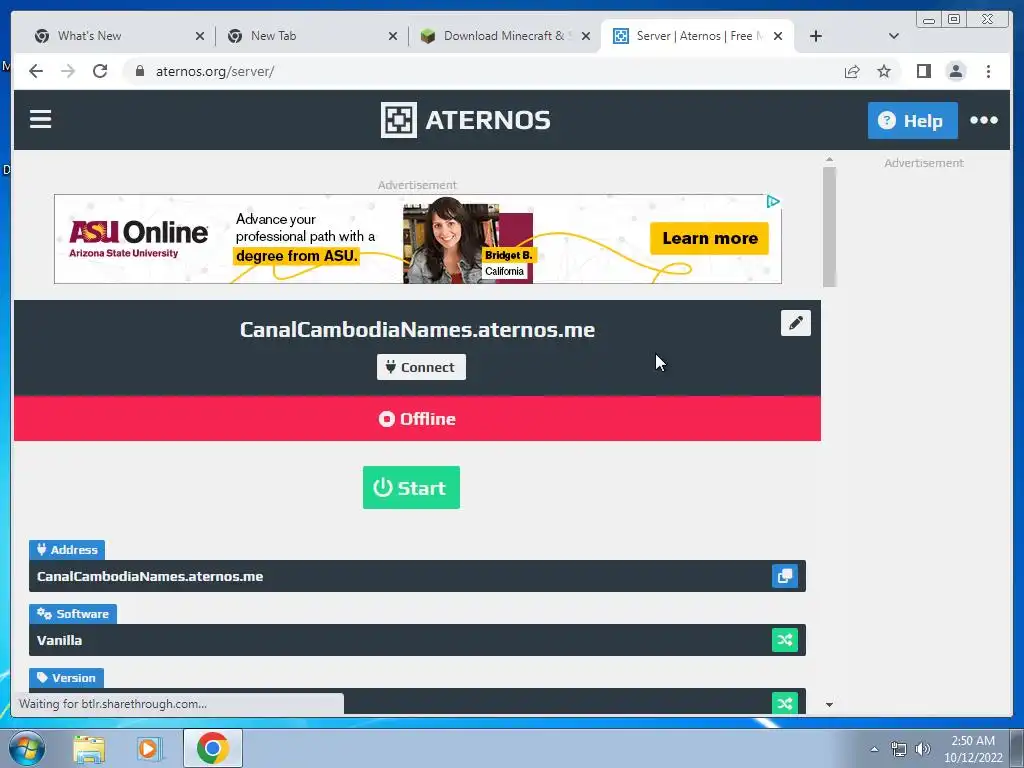Click the Address label
Screen dimensions: 1024x768
pyautogui.click(x=67, y=550)
